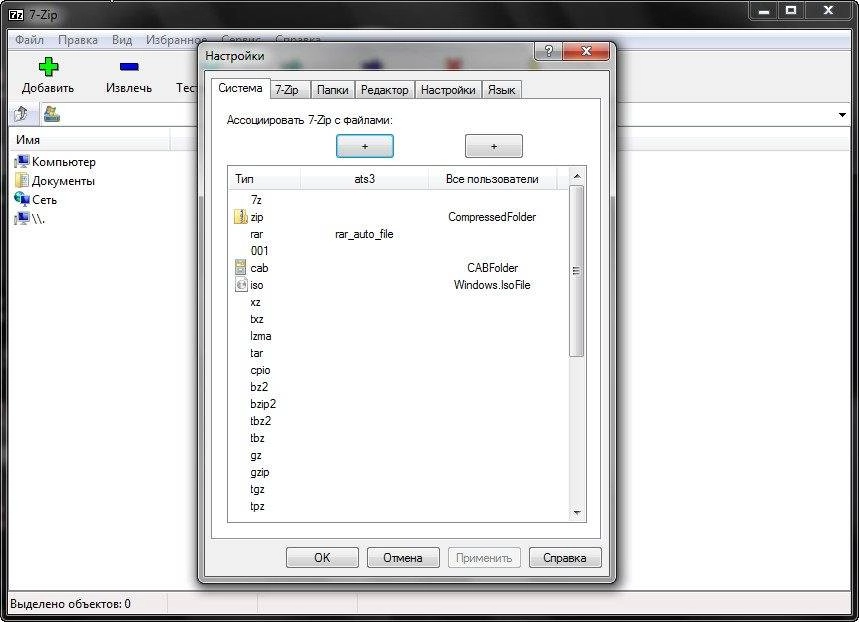Open the Настройки tab in dialog
Viewport: 859px width, 622px height.
tap(448, 90)
